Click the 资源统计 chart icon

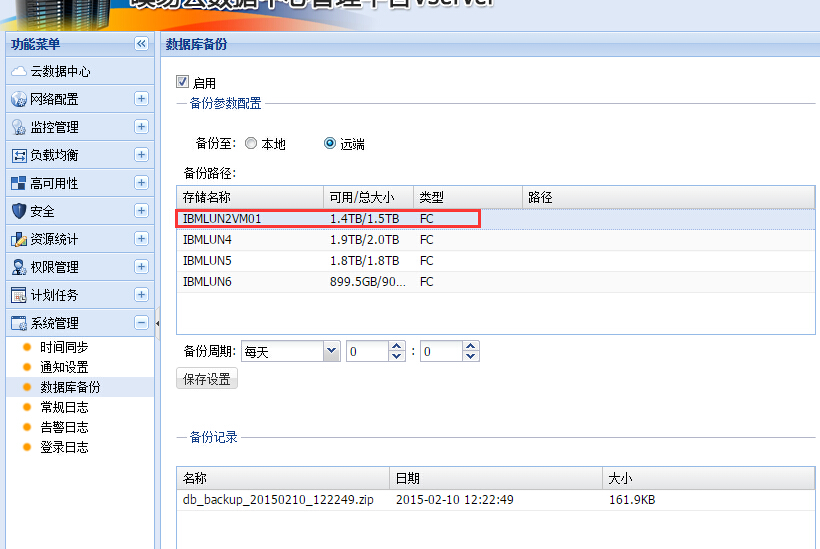coord(18,239)
